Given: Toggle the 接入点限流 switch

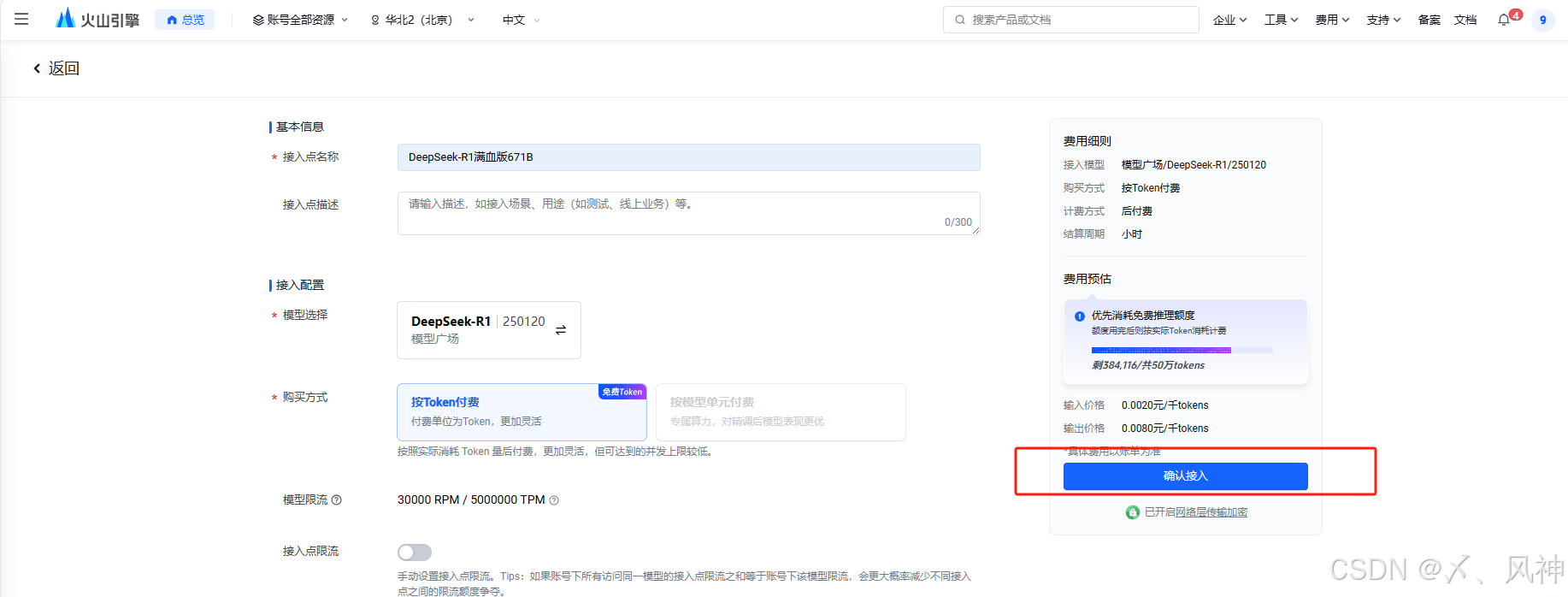Looking at the screenshot, I should [x=415, y=553].
